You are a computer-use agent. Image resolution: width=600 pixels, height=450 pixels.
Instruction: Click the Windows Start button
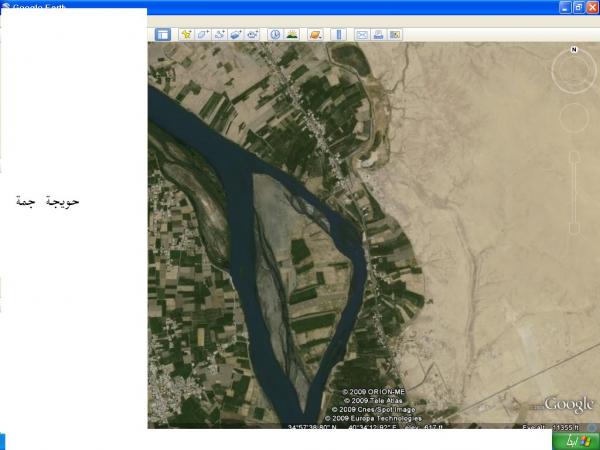pos(572,440)
